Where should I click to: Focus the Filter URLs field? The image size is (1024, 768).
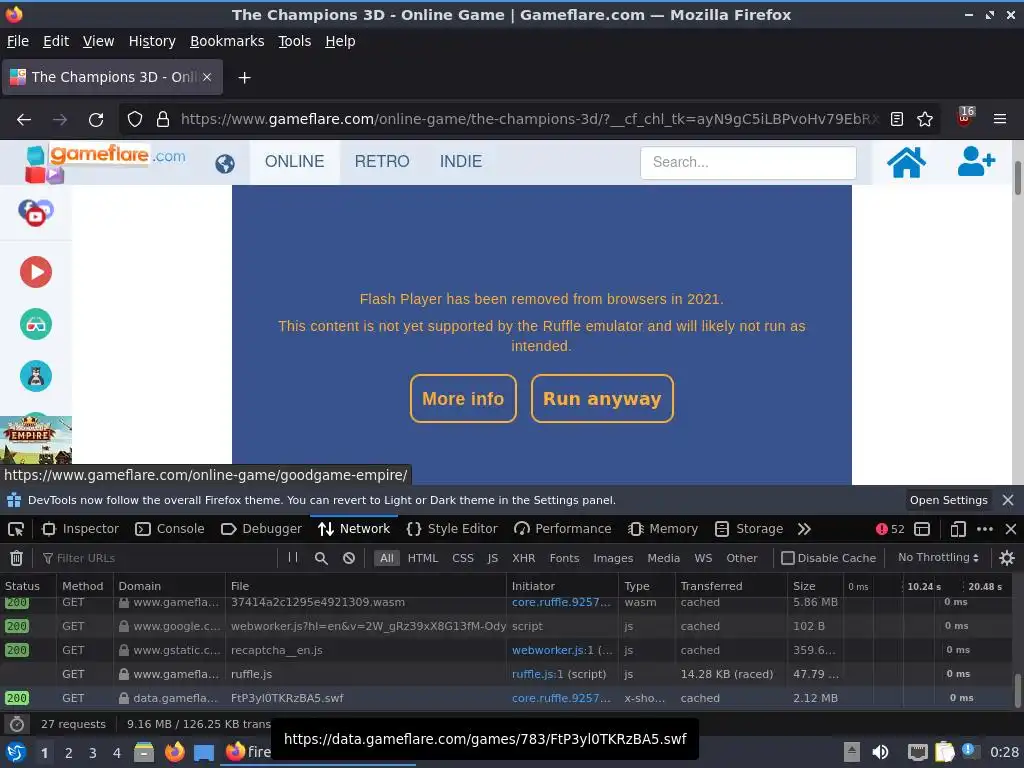[157, 558]
